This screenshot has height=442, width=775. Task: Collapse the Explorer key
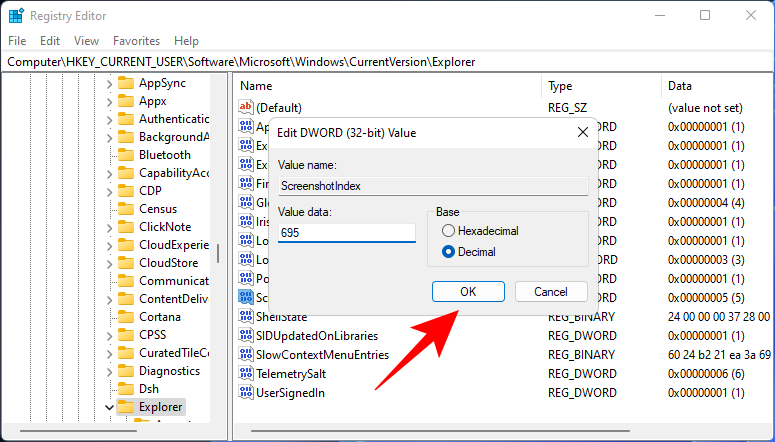tap(109, 407)
